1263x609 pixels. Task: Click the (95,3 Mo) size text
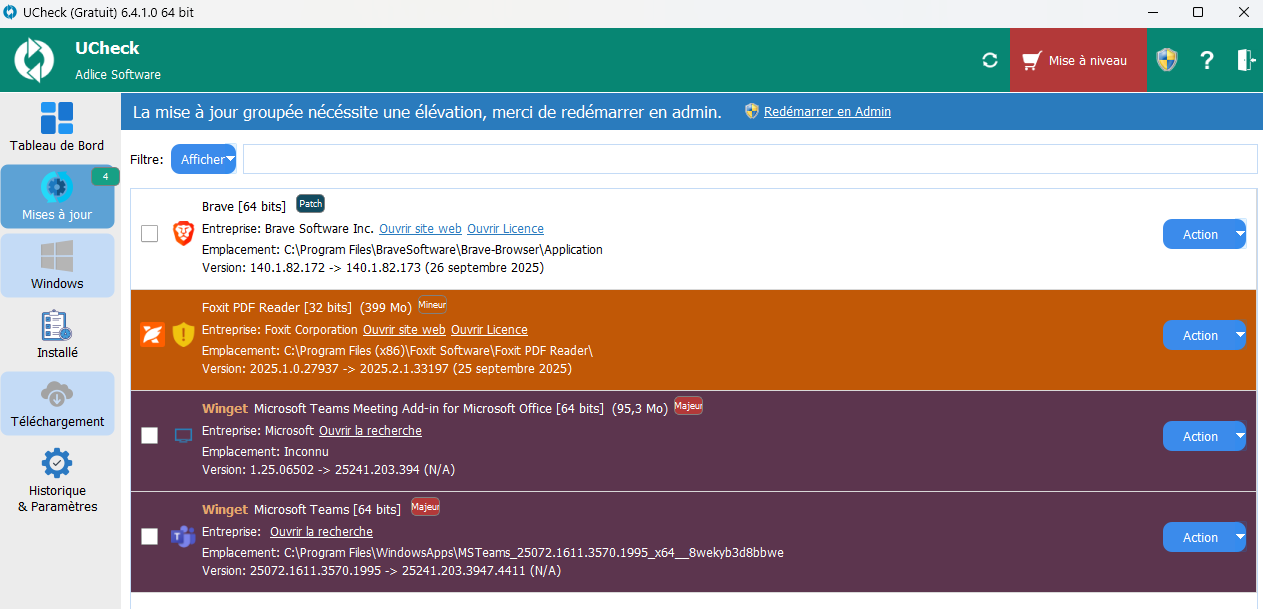(638, 409)
